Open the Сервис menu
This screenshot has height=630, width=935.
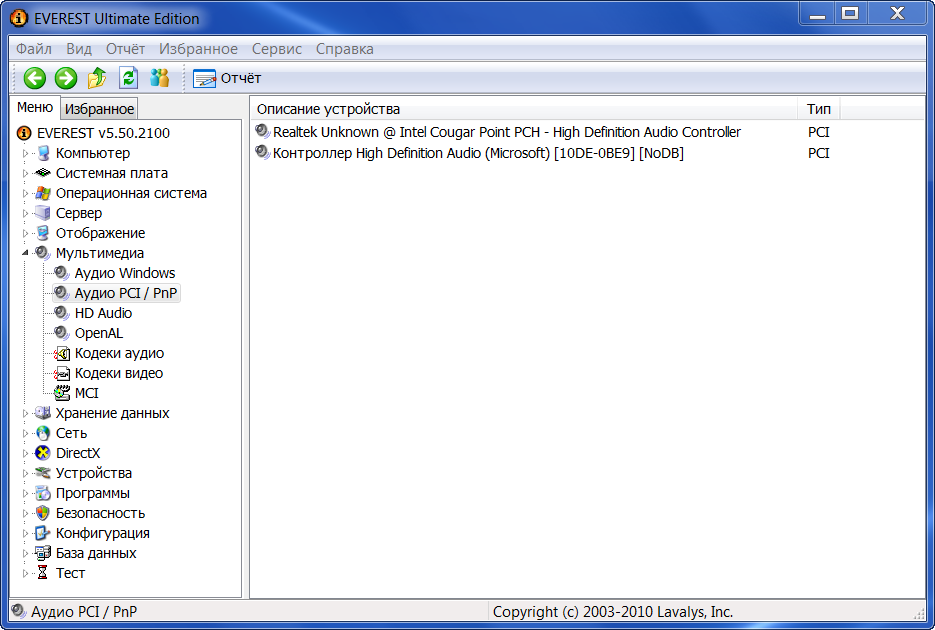point(277,49)
